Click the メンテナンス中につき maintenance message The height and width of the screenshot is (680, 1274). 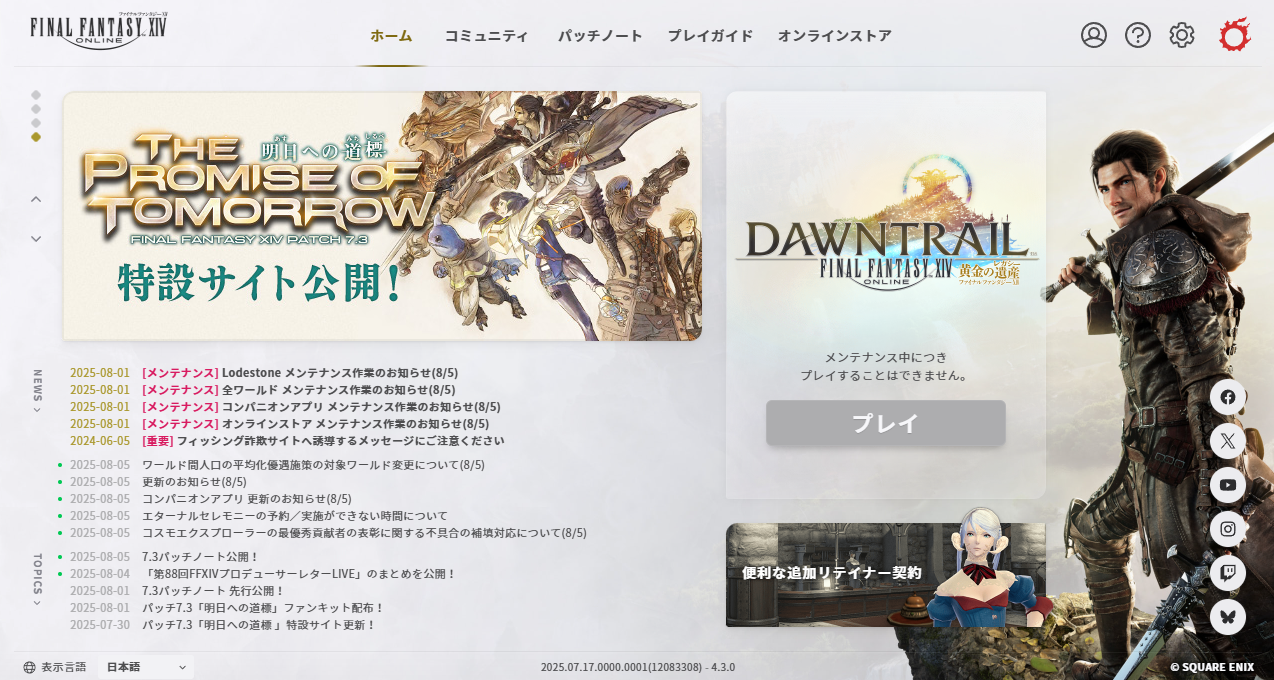[886, 366]
